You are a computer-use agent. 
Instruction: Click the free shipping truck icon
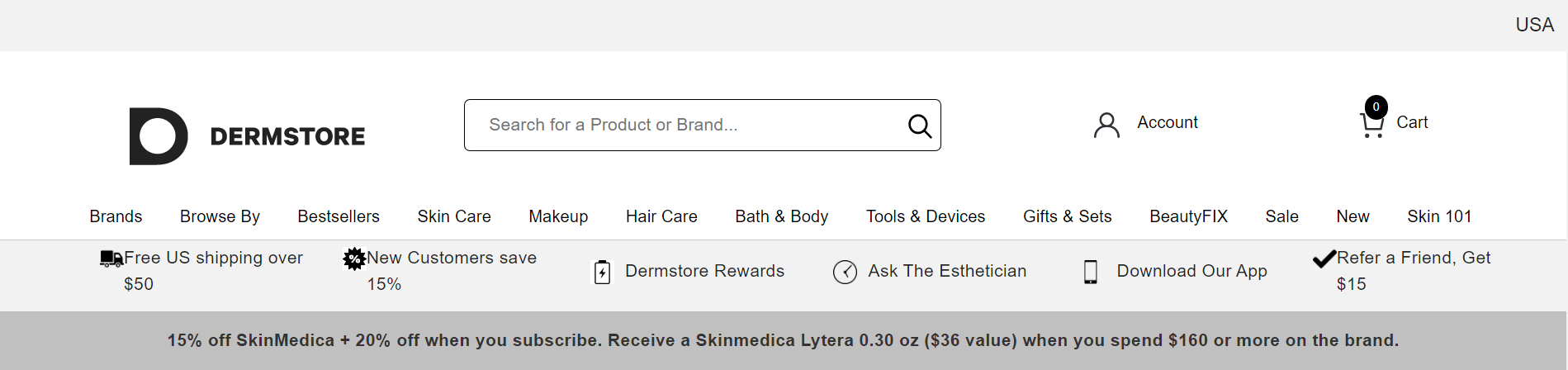[111, 259]
